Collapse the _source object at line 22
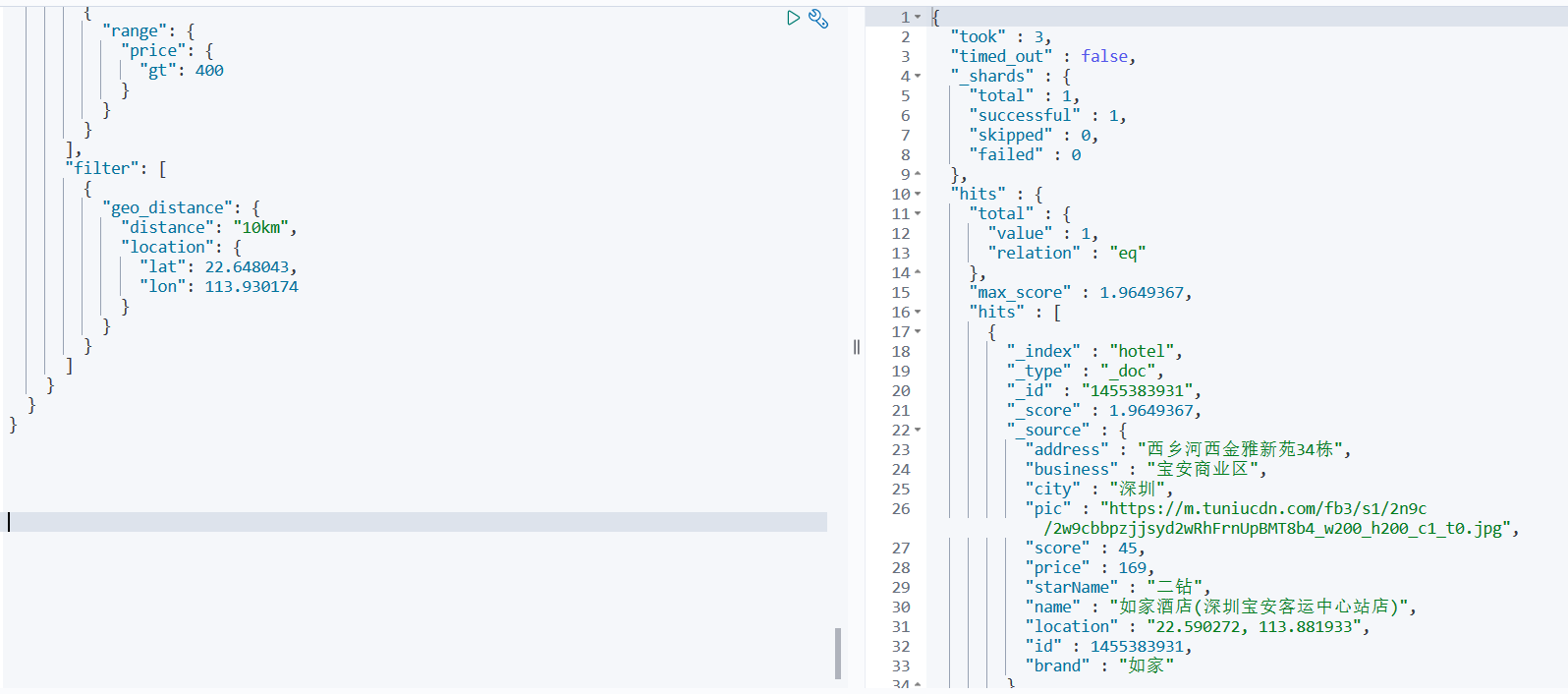 918,431
